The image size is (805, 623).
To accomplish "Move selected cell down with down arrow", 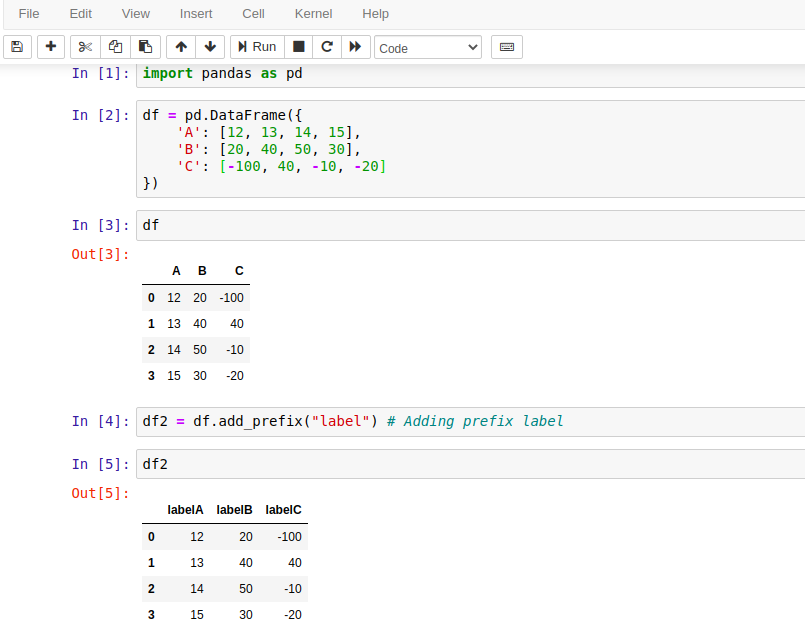I will pos(210,47).
